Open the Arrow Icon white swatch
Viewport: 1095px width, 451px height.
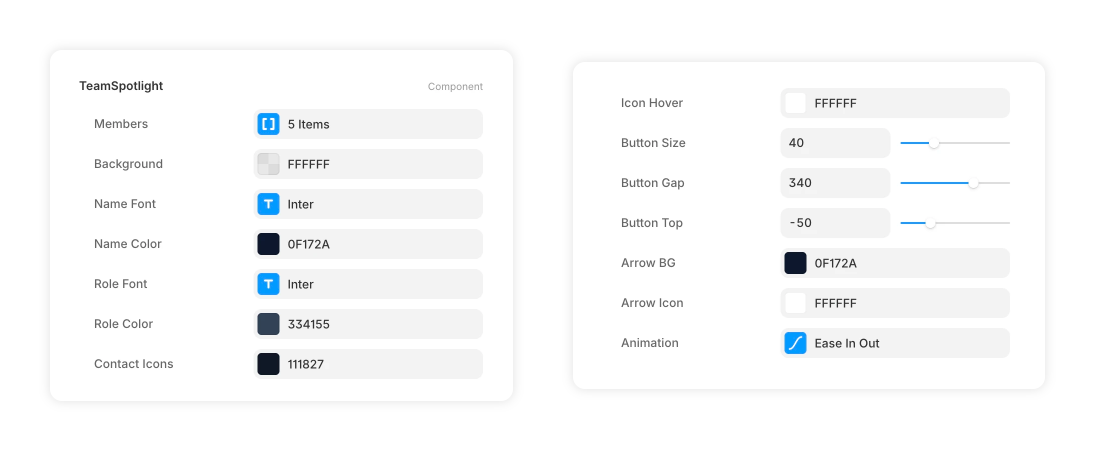[x=795, y=303]
